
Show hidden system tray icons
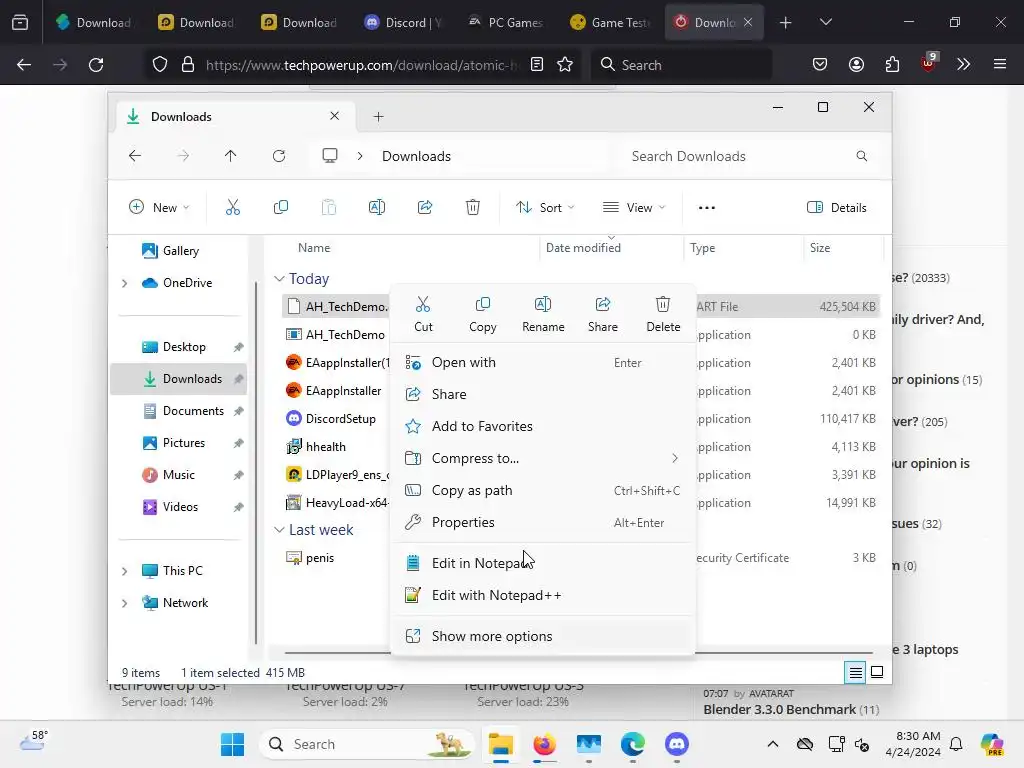(773, 744)
